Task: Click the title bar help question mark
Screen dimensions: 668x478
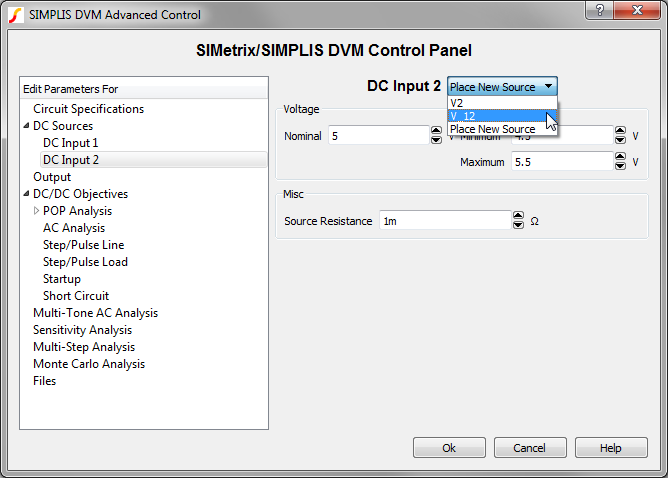Action: tap(598, 10)
